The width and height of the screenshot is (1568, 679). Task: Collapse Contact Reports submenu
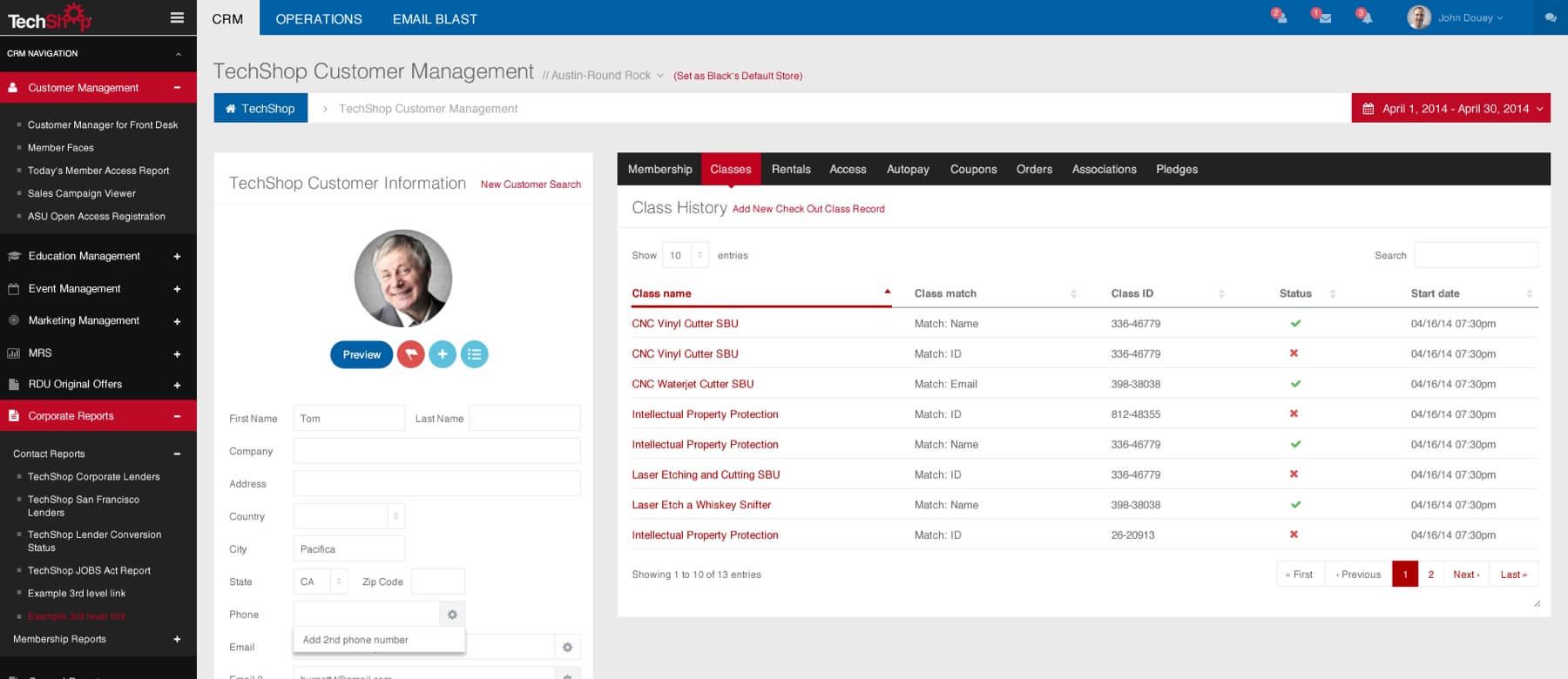tap(177, 454)
